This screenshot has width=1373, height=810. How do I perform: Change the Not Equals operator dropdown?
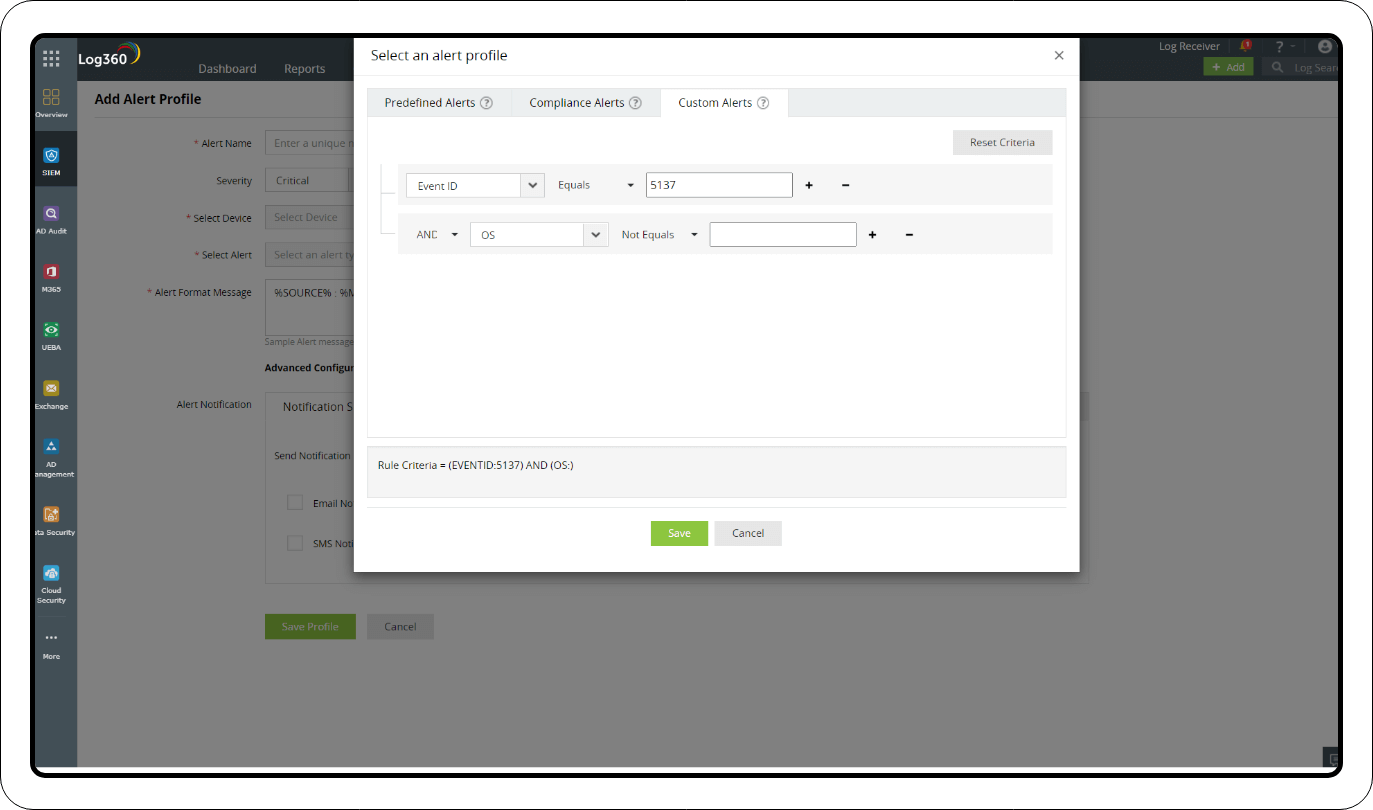tap(658, 233)
